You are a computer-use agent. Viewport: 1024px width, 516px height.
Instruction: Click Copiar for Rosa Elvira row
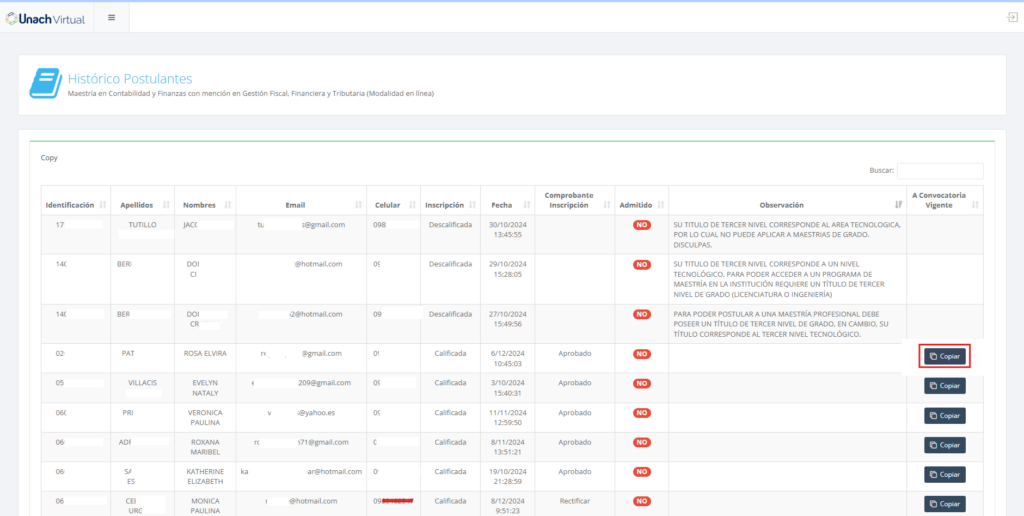944,356
